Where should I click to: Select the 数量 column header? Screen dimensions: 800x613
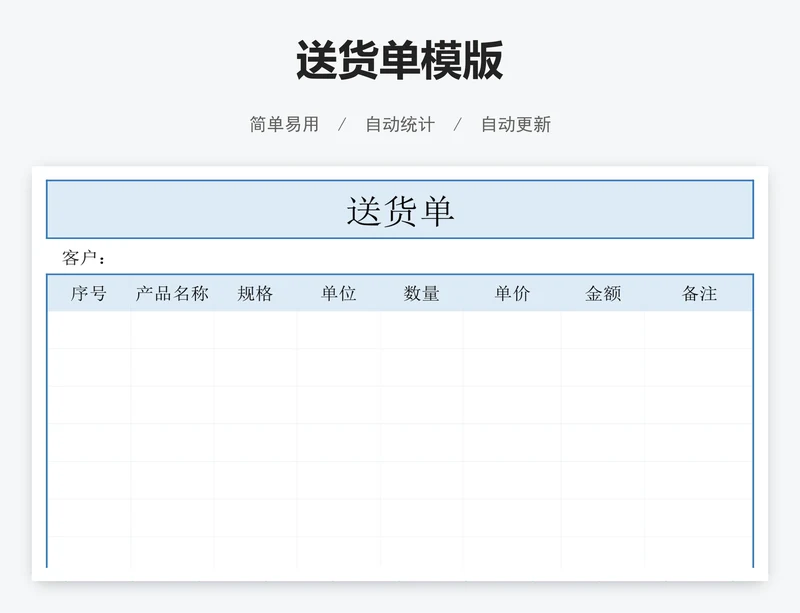click(x=421, y=293)
